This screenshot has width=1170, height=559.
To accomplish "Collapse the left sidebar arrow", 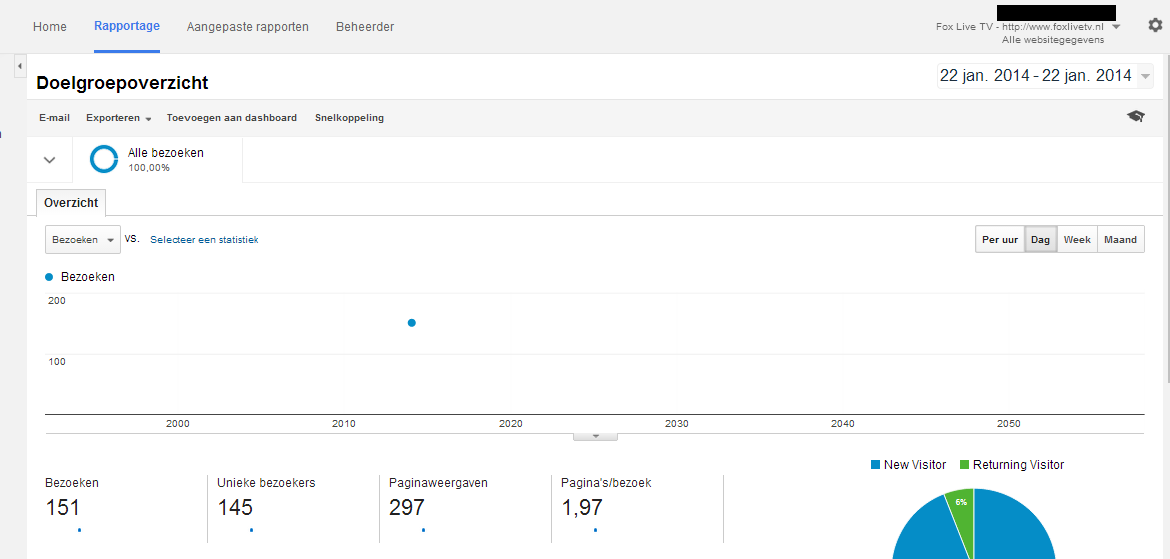I will point(19,66).
